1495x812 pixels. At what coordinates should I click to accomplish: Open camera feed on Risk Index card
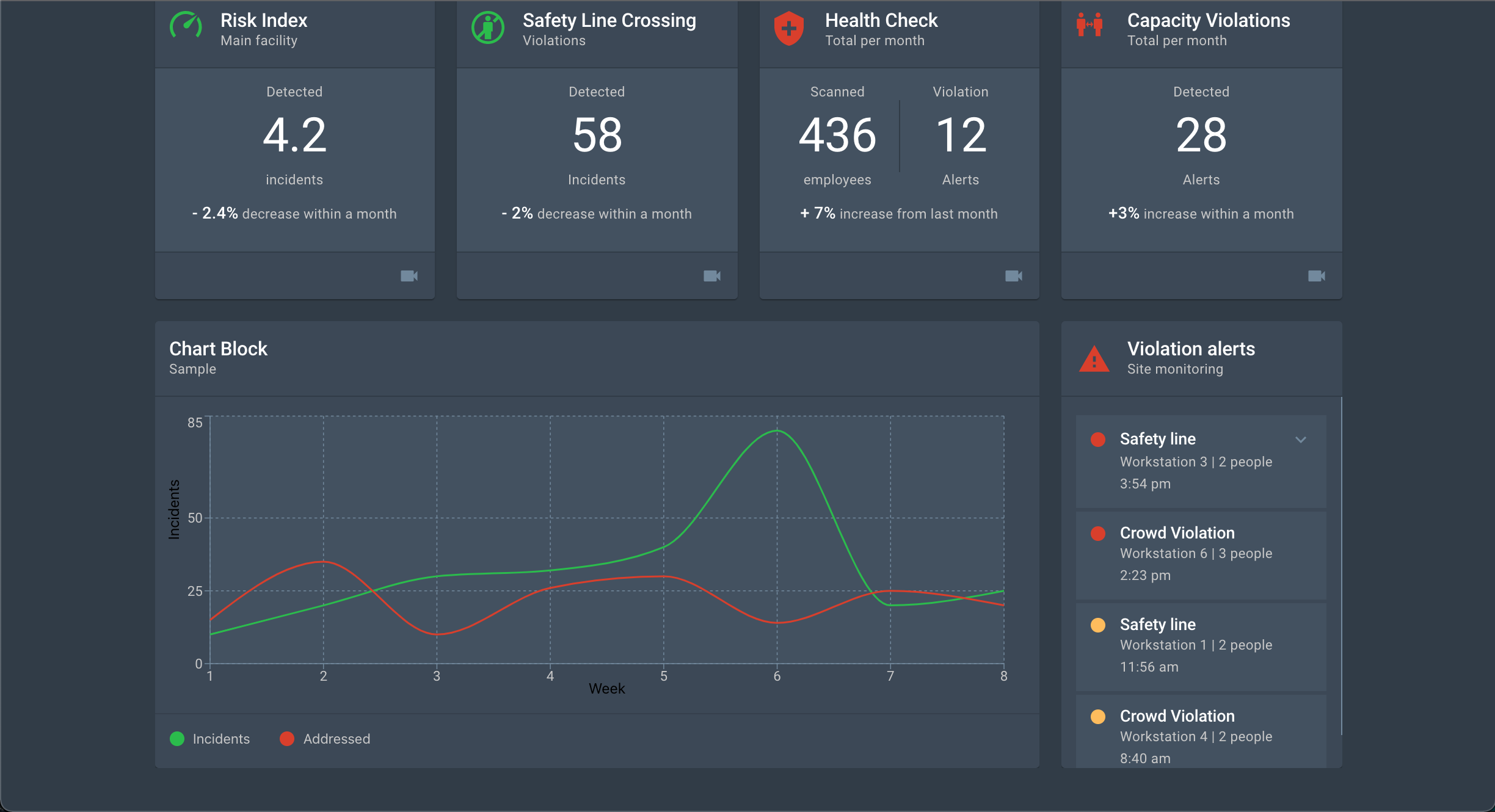[x=409, y=276]
